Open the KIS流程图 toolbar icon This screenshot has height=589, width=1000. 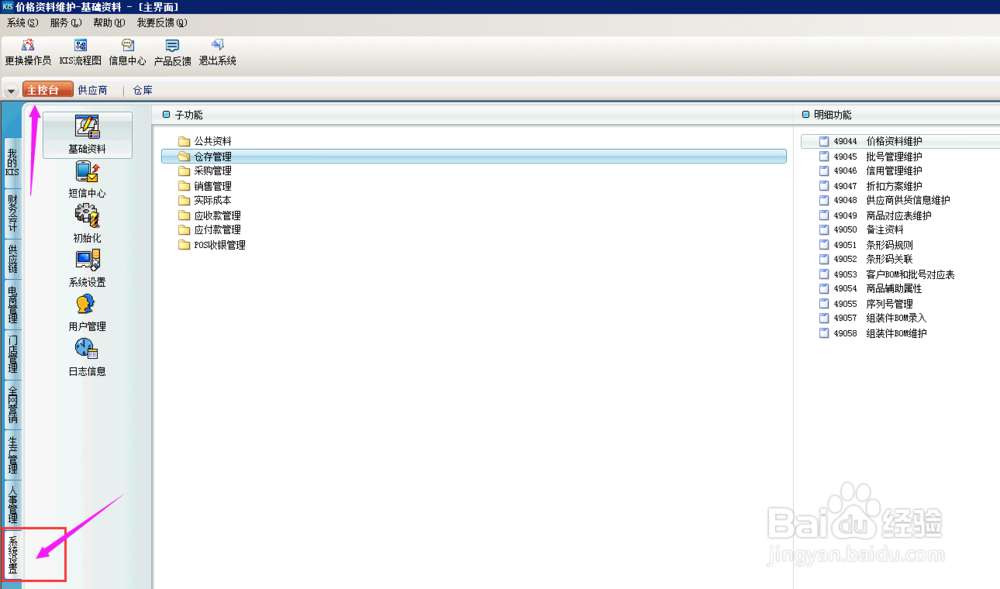pos(80,45)
